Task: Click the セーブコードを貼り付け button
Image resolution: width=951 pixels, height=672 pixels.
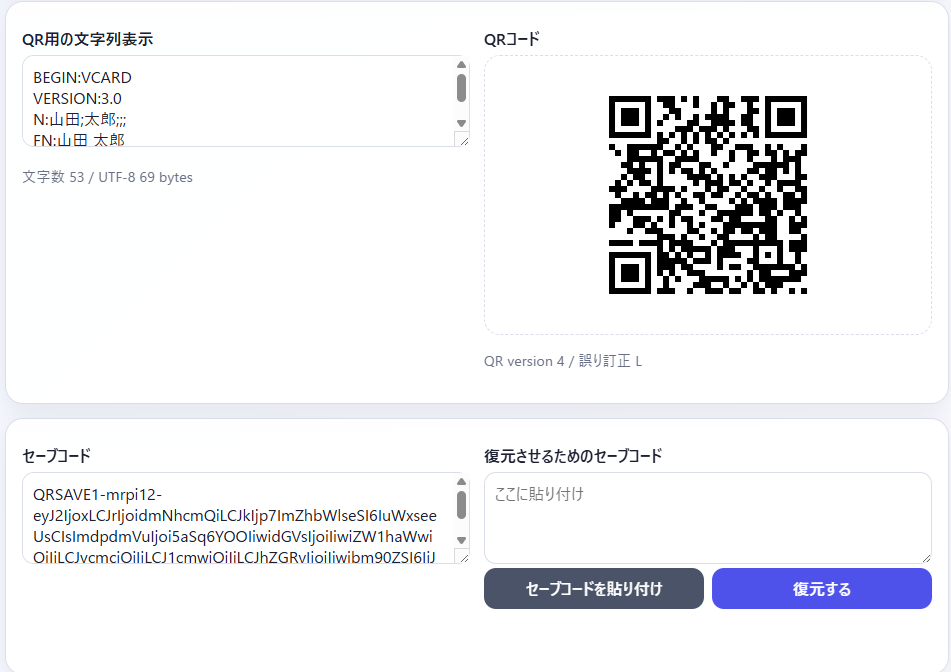Action: [593, 588]
